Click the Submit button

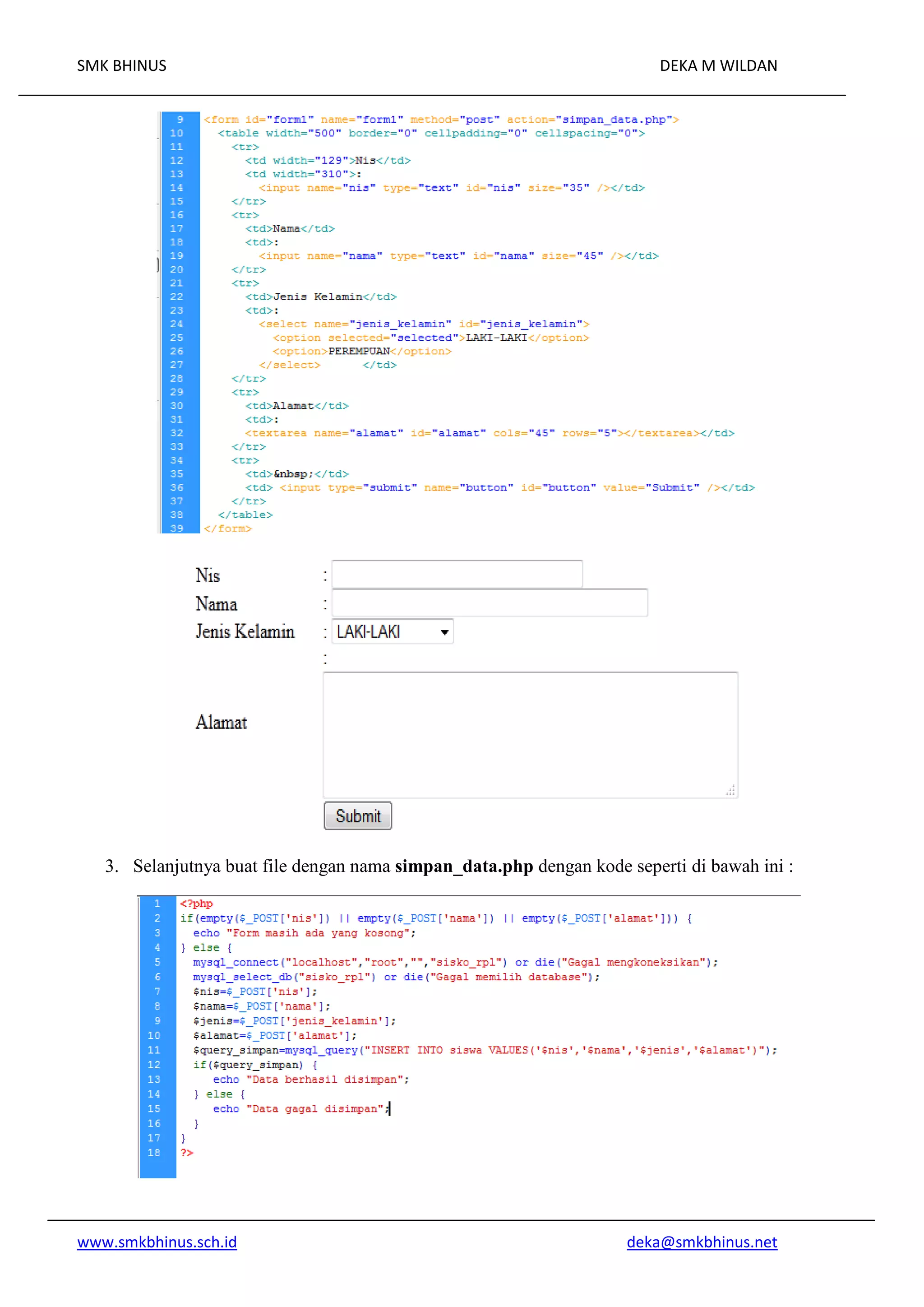point(358,816)
